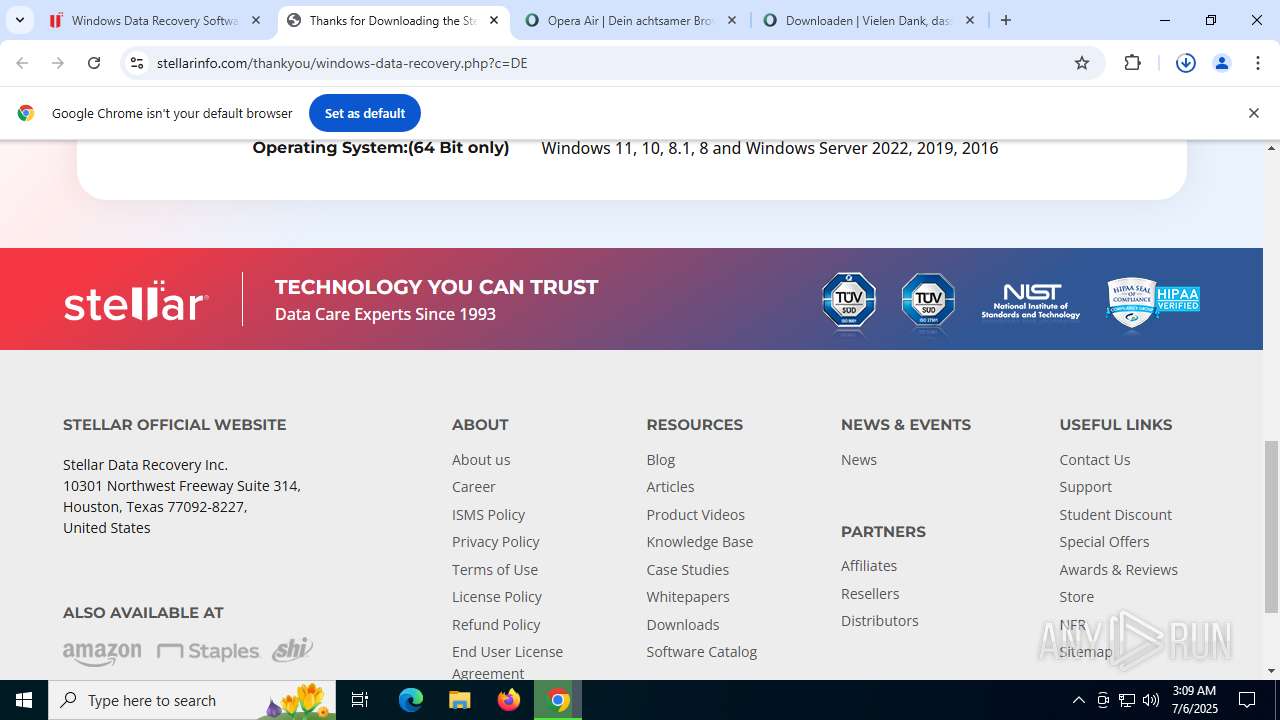Image resolution: width=1280 pixels, height=720 pixels.
Task: Click the first TÜV SÜD badge
Action: click(x=849, y=301)
